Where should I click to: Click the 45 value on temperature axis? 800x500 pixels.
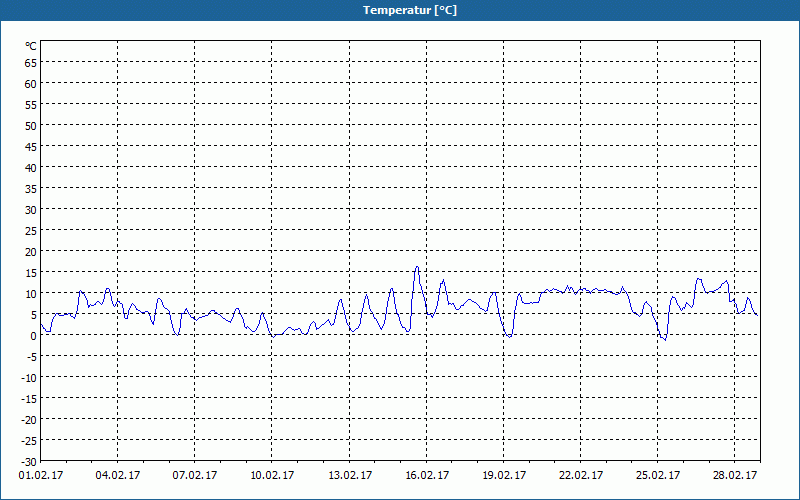click(31, 146)
